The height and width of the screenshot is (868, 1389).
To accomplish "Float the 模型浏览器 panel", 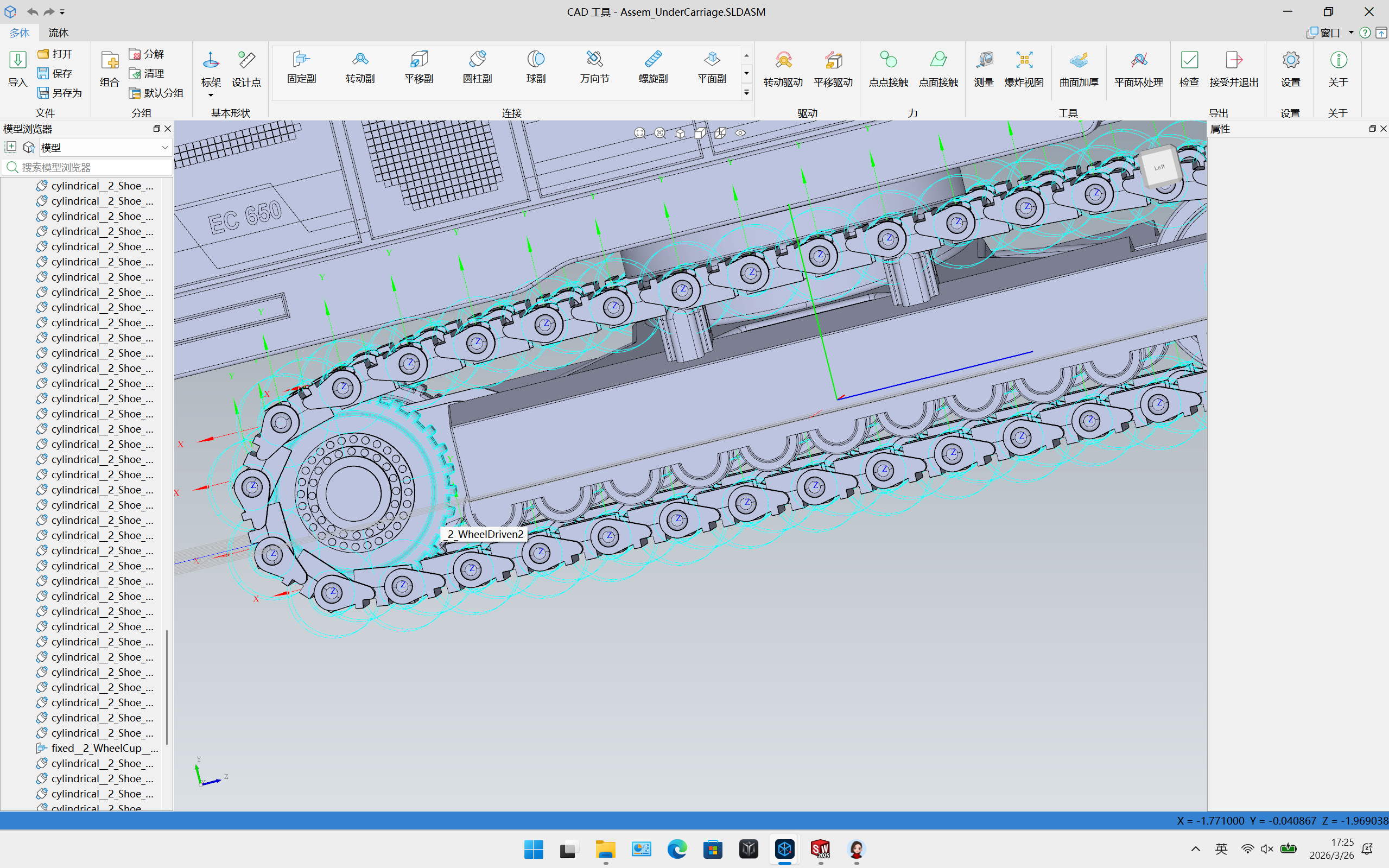I will (x=156, y=129).
